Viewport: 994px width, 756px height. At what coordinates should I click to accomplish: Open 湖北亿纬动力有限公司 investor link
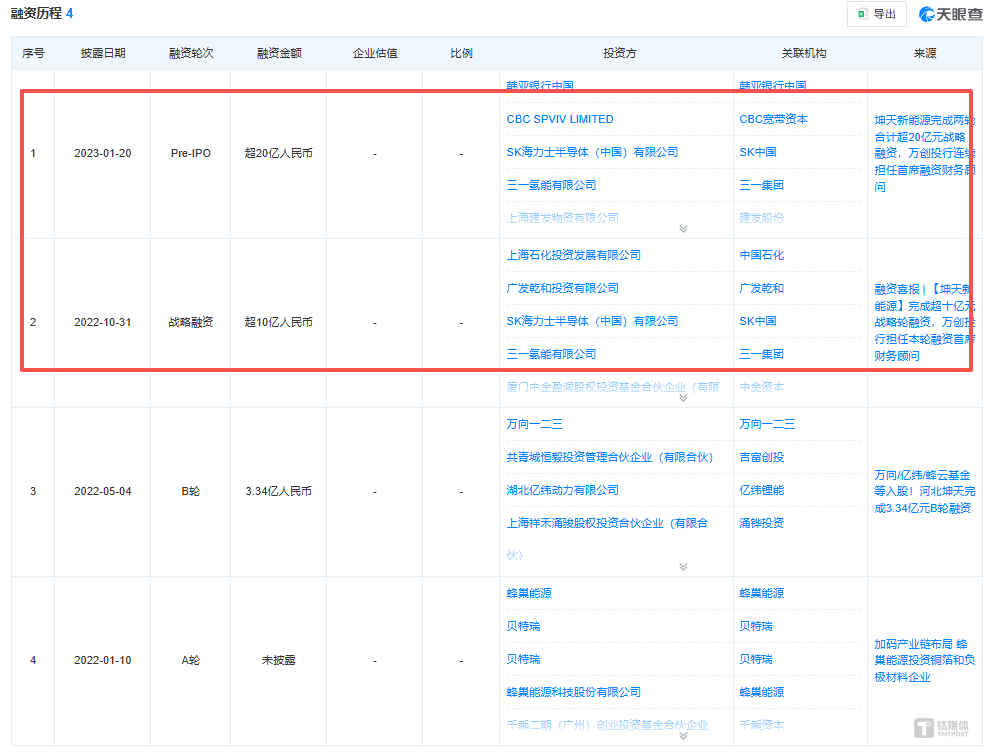pos(562,490)
